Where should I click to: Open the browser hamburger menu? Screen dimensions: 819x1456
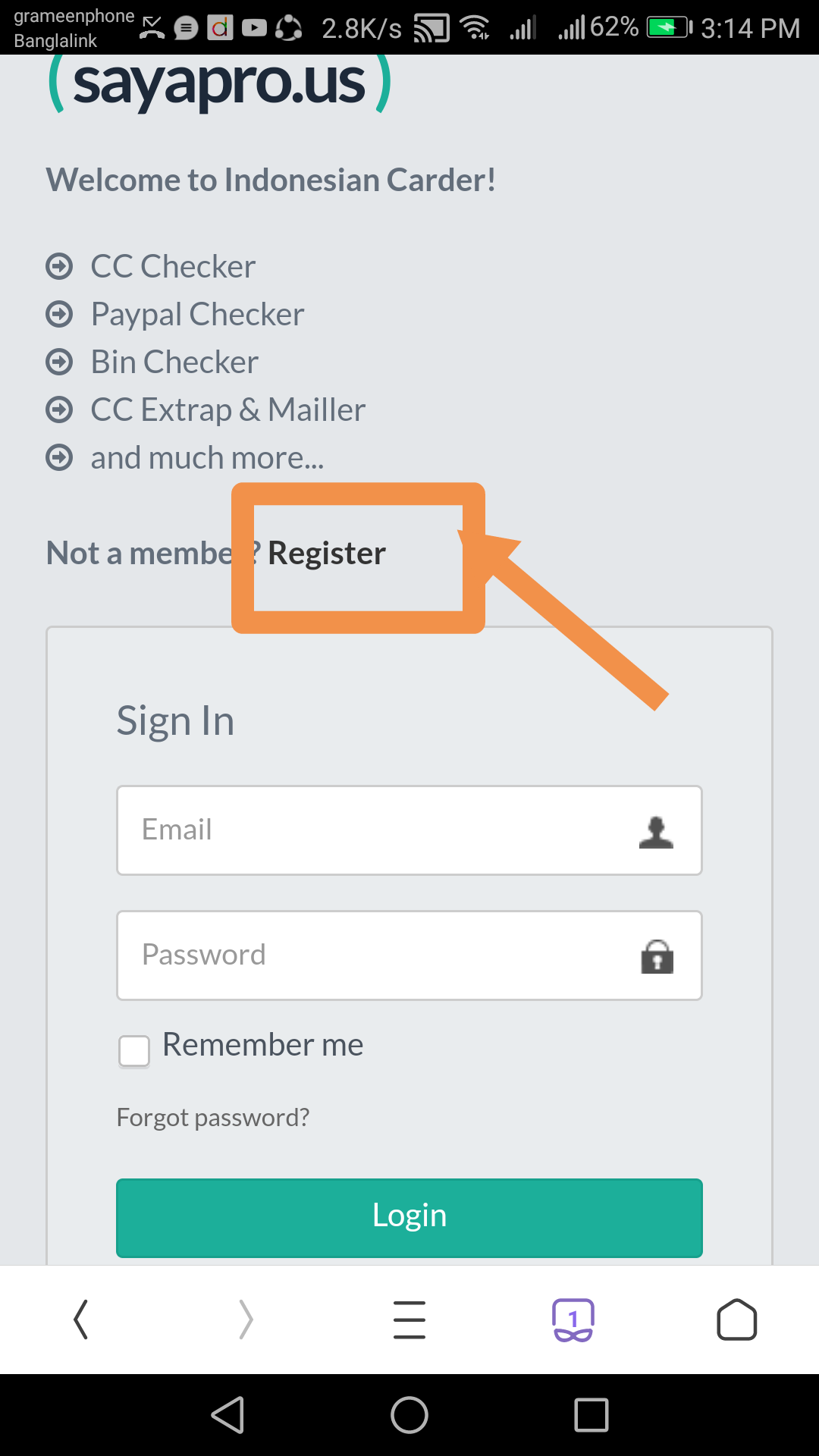pos(409,1319)
